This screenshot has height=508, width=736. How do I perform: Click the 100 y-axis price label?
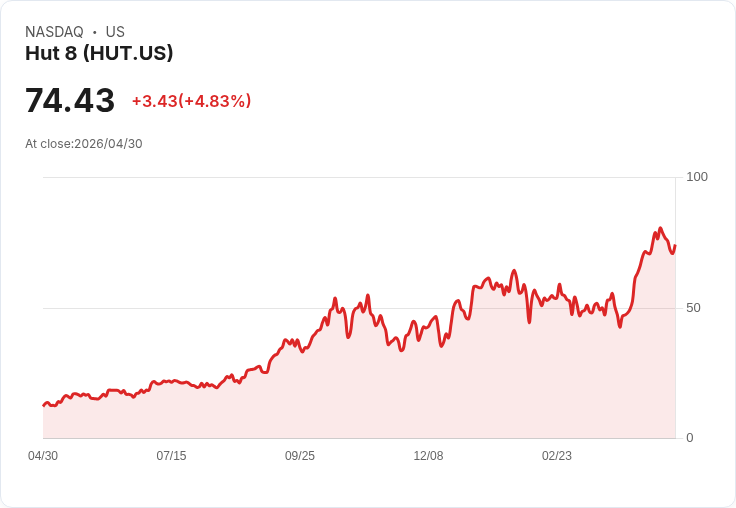click(x=697, y=177)
